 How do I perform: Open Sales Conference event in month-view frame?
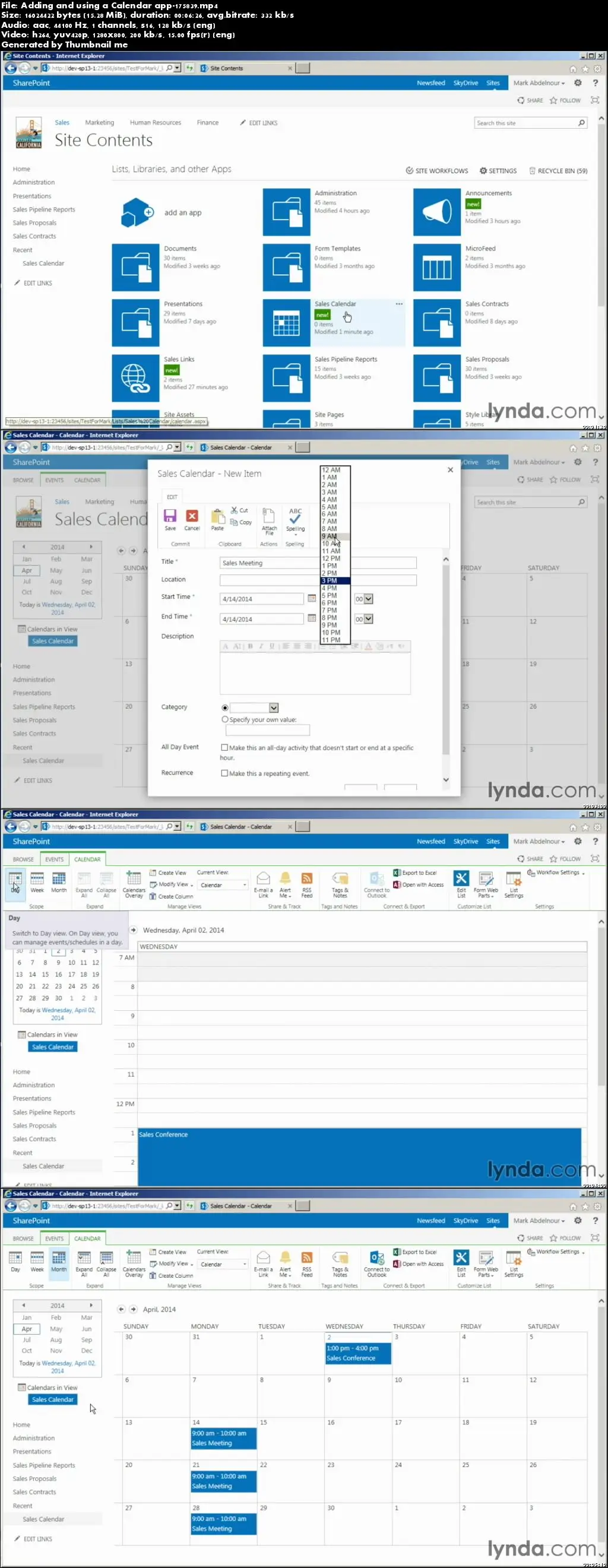358,1353
